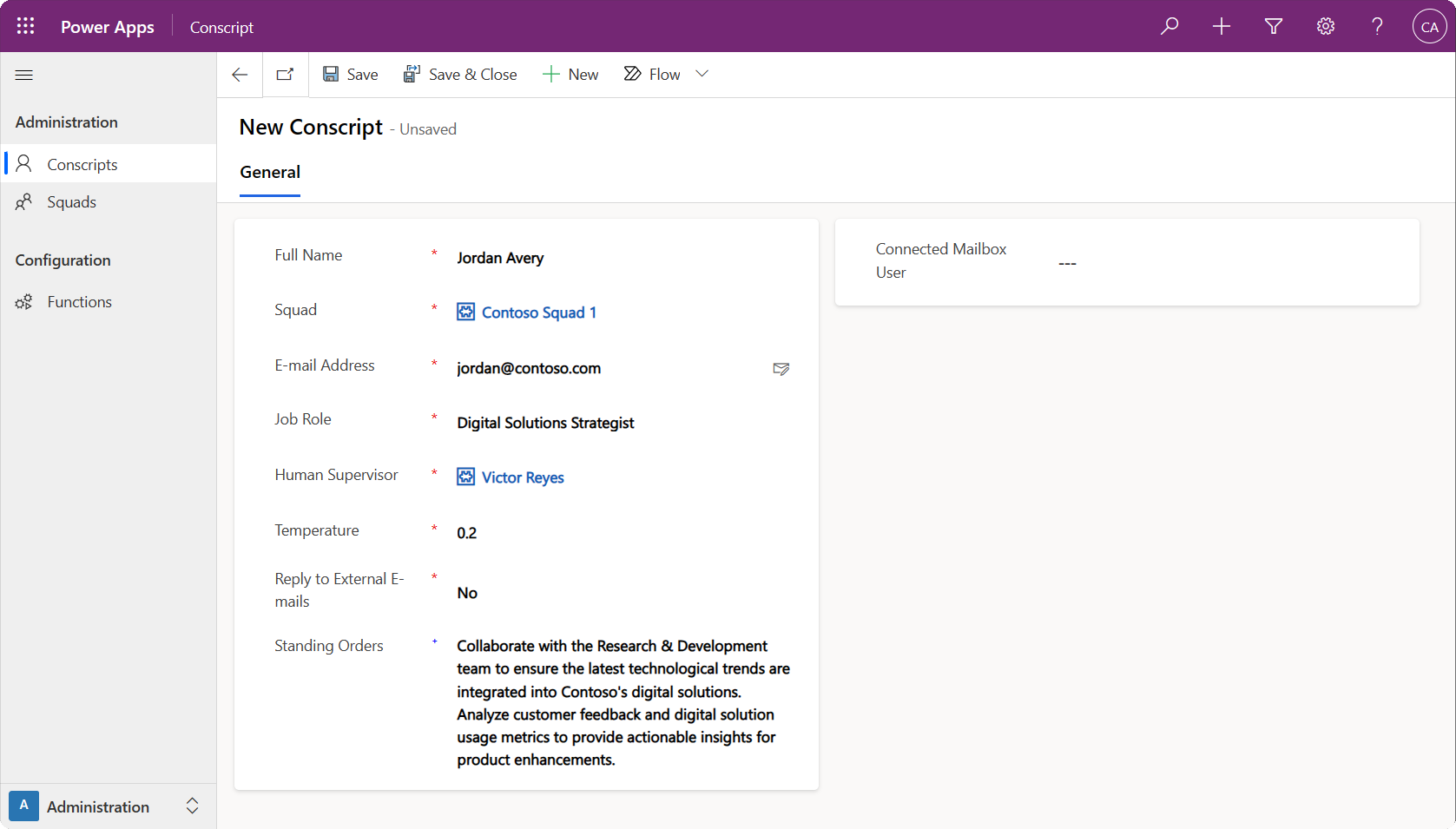Open the Contoso Squad 1 lookup link
Screen dimensions: 1456x829
pyautogui.click(x=538, y=313)
